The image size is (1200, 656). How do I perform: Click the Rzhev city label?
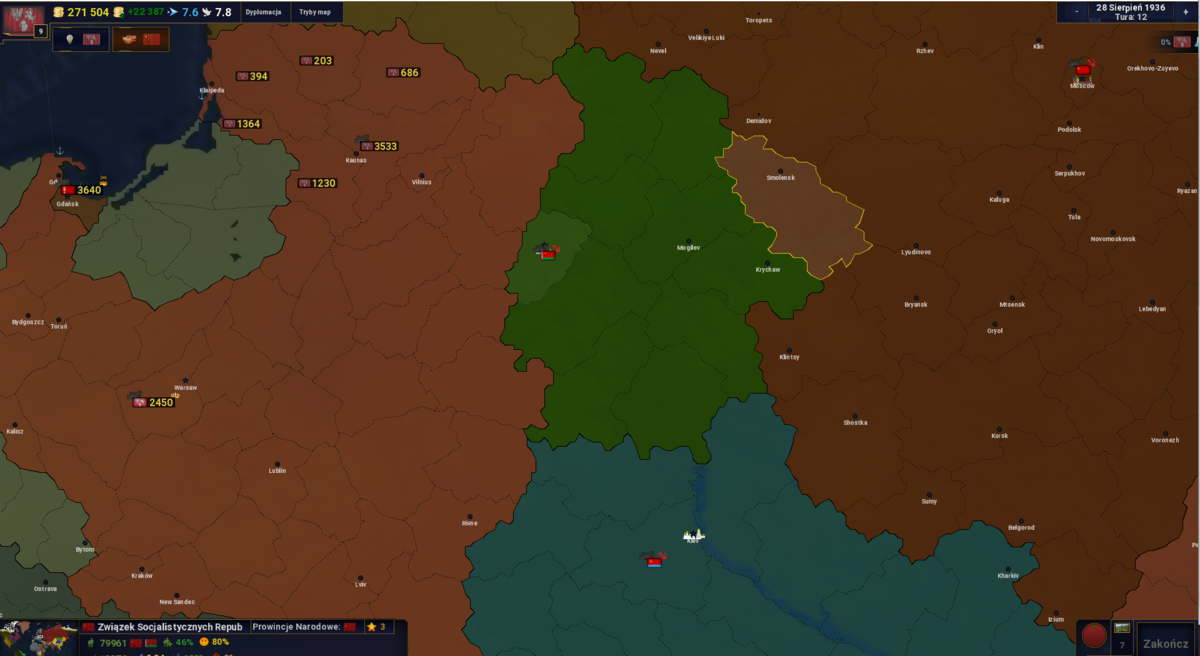(925, 50)
